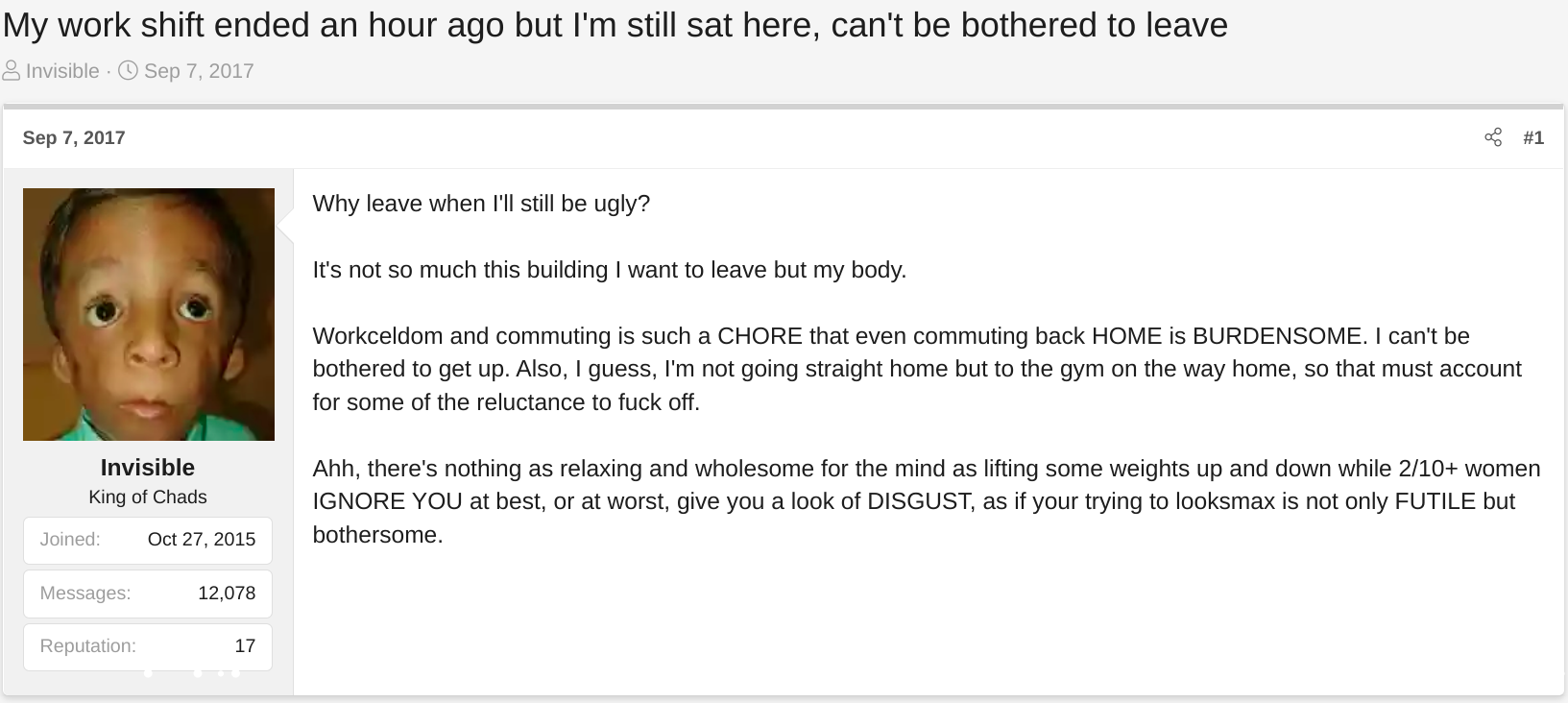Viewport: 1568px width, 703px height.
Task: Open Invisible's avatar image
Action: pyautogui.click(x=149, y=314)
